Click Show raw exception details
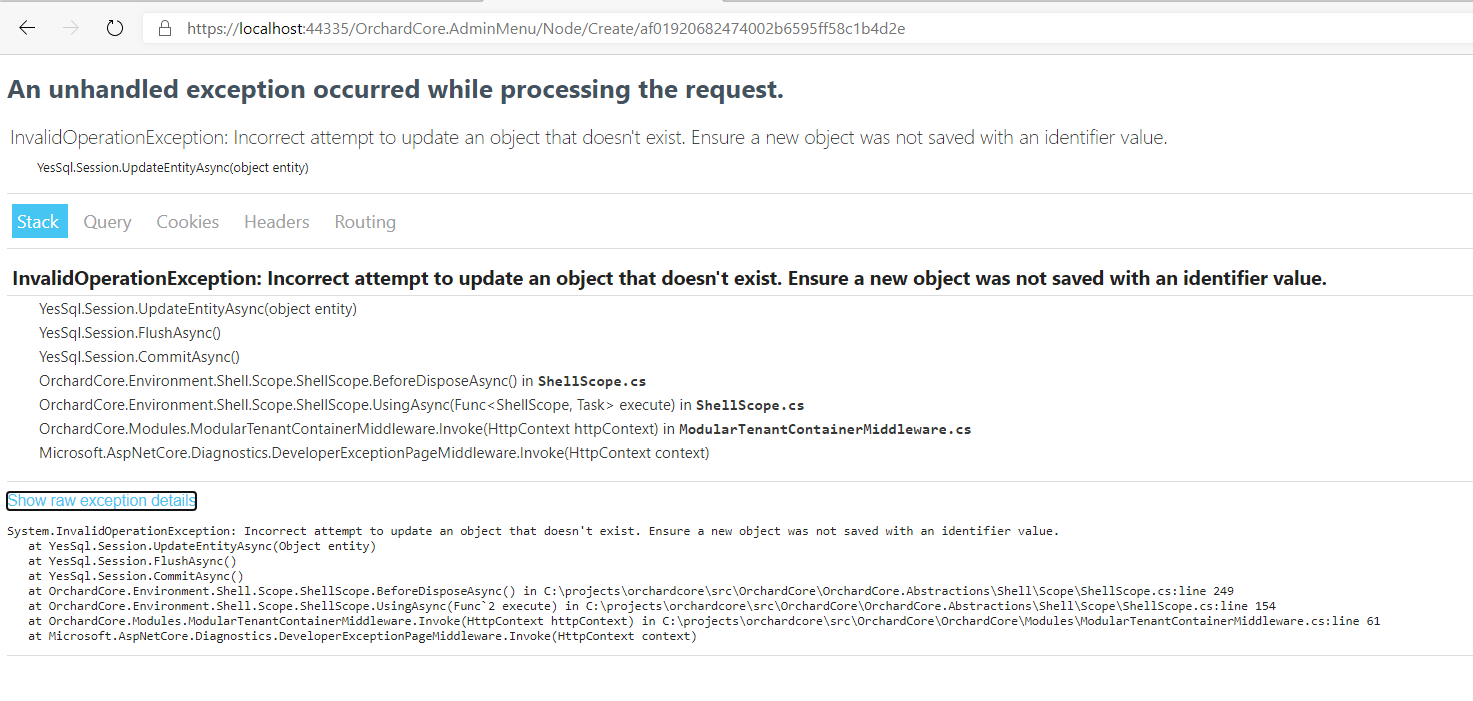1473x701 pixels. [x=101, y=500]
